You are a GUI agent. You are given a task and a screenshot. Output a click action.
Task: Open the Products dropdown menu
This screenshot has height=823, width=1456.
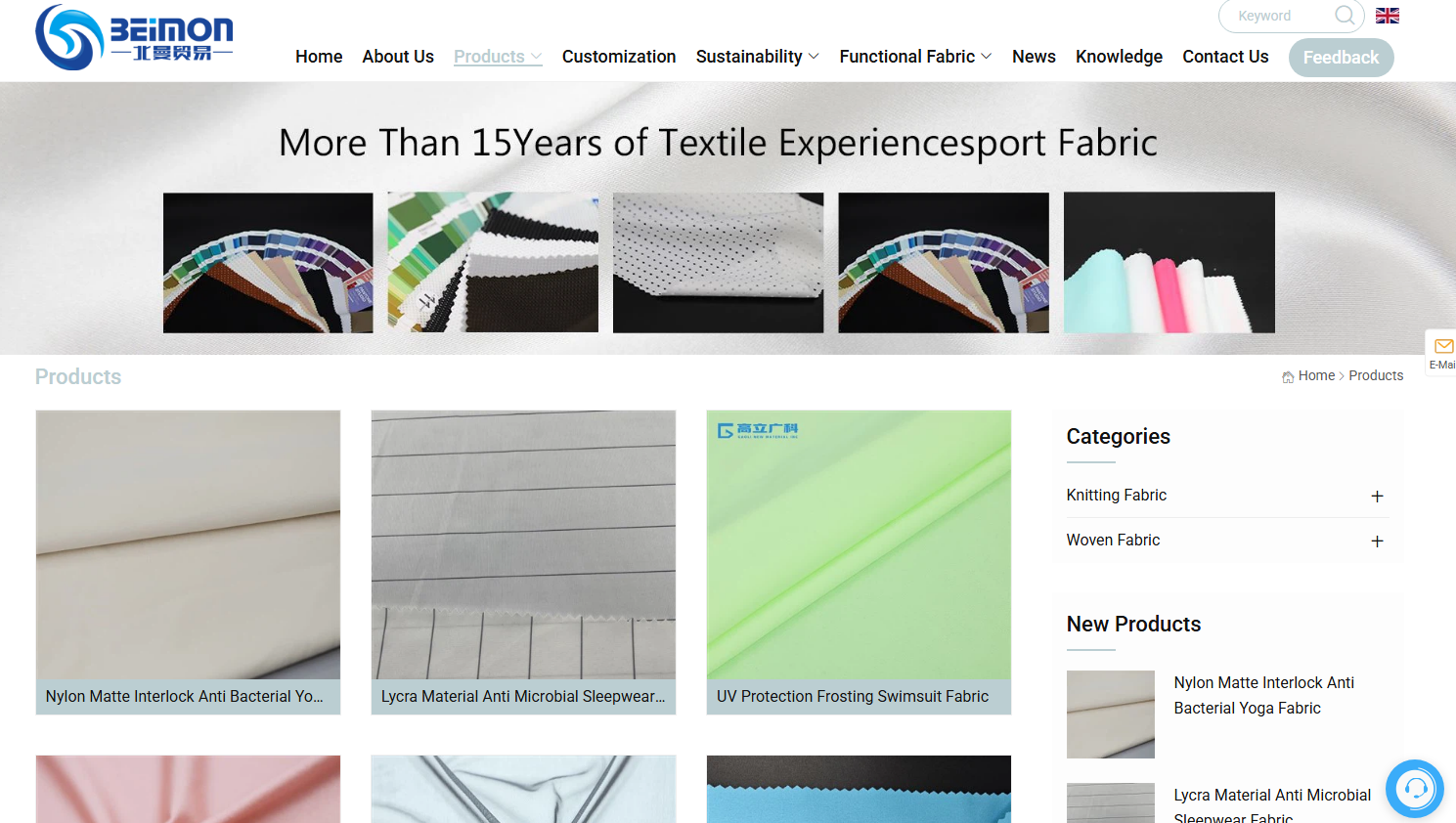[x=498, y=57]
